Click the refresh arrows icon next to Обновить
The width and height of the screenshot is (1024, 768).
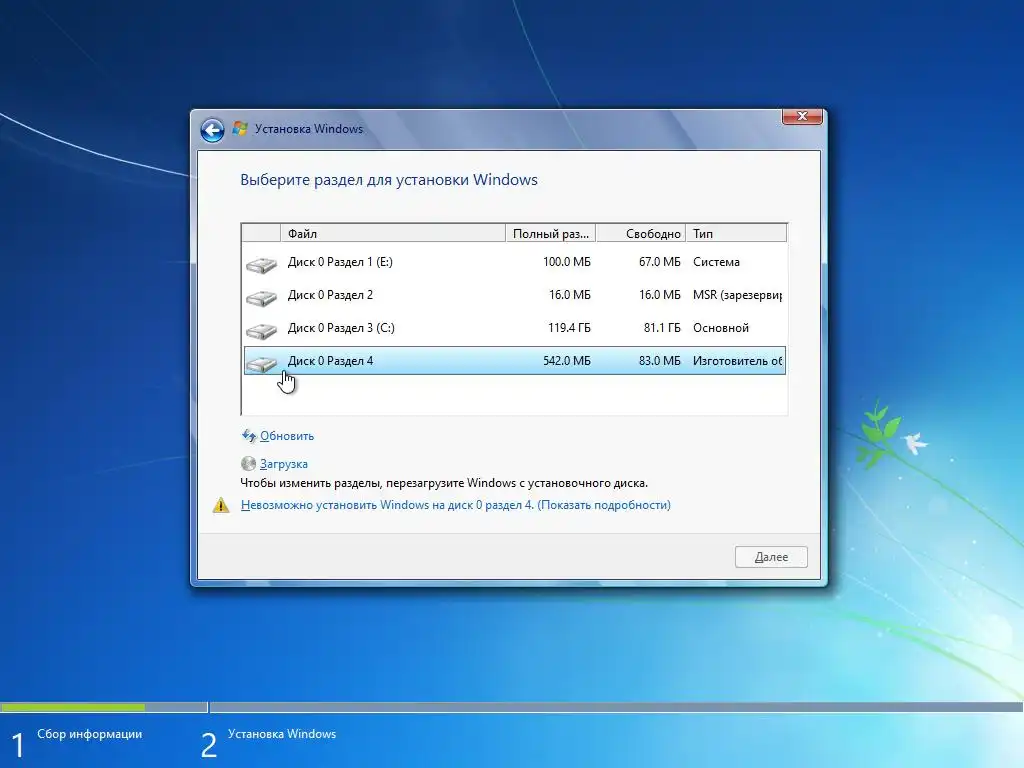click(249, 436)
